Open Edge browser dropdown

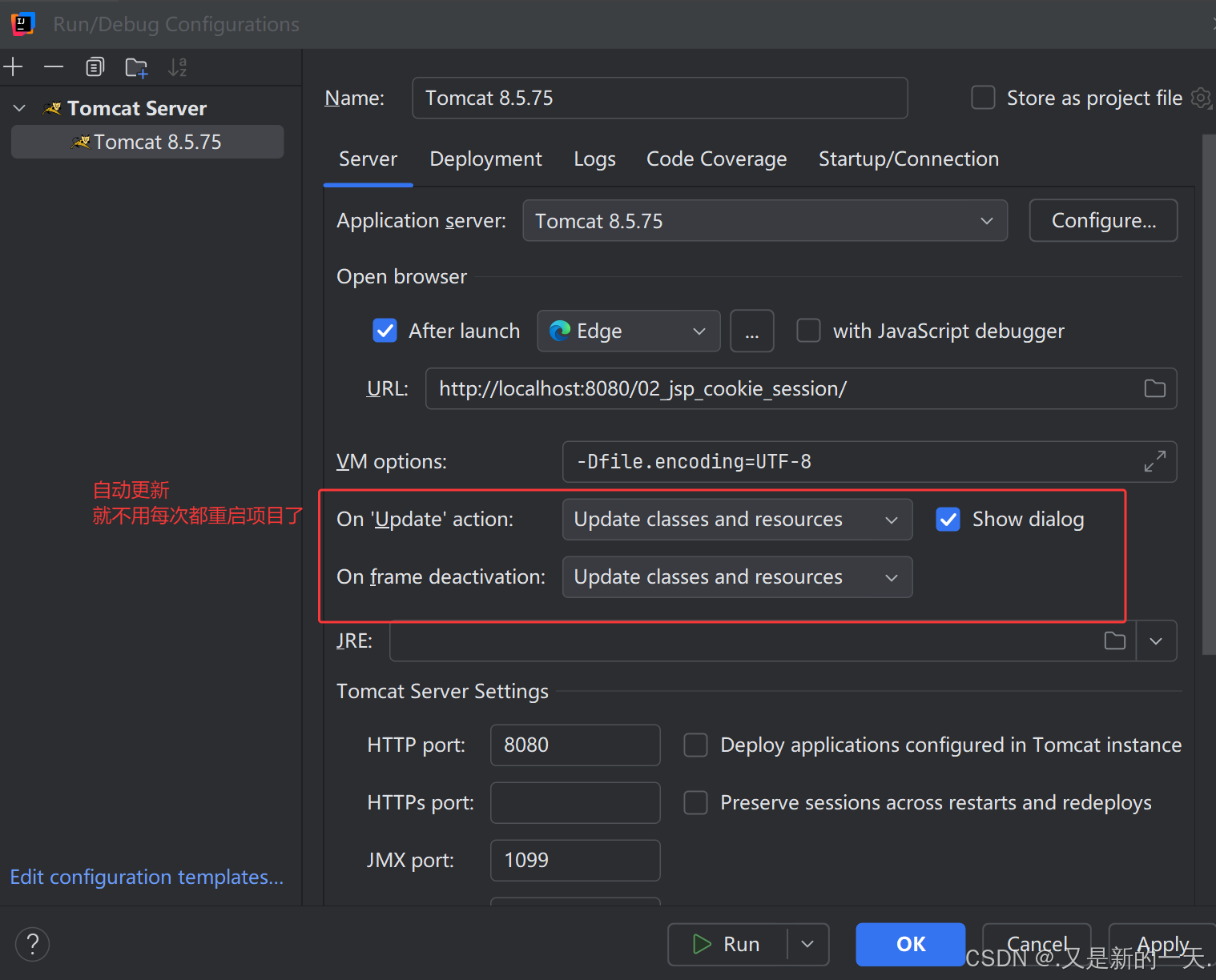pyautogui.click(x=628, y=331)
